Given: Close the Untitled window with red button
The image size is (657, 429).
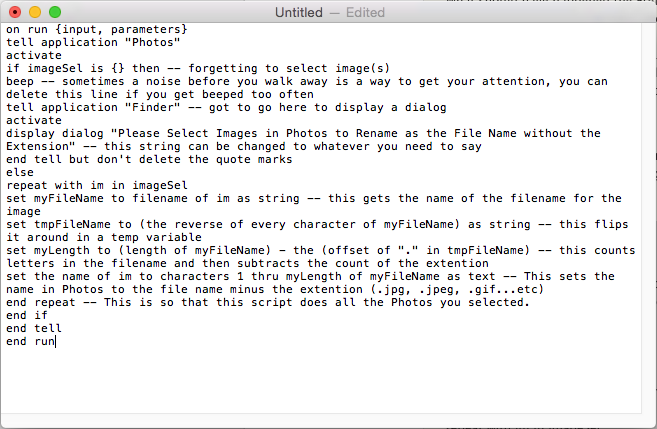Looking at the screenshot, I should tap(15, 12).
